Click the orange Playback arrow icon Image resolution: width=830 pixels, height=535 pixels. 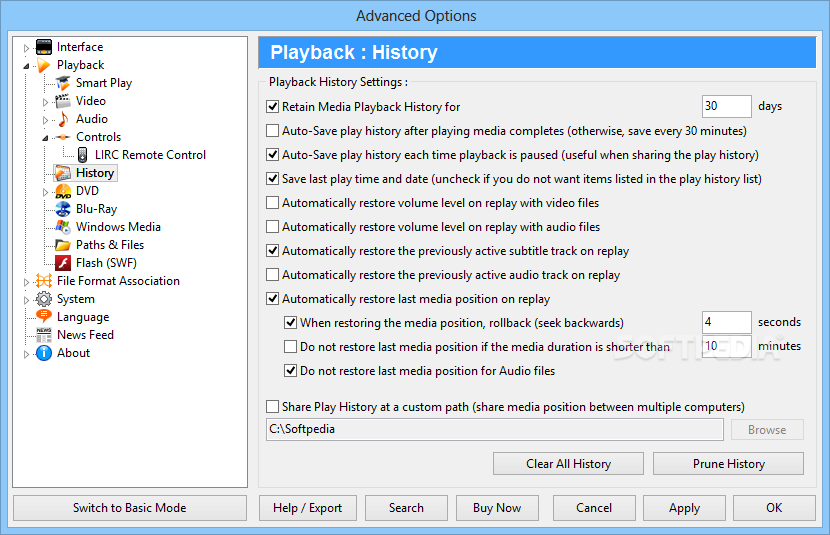coord(44,65)
